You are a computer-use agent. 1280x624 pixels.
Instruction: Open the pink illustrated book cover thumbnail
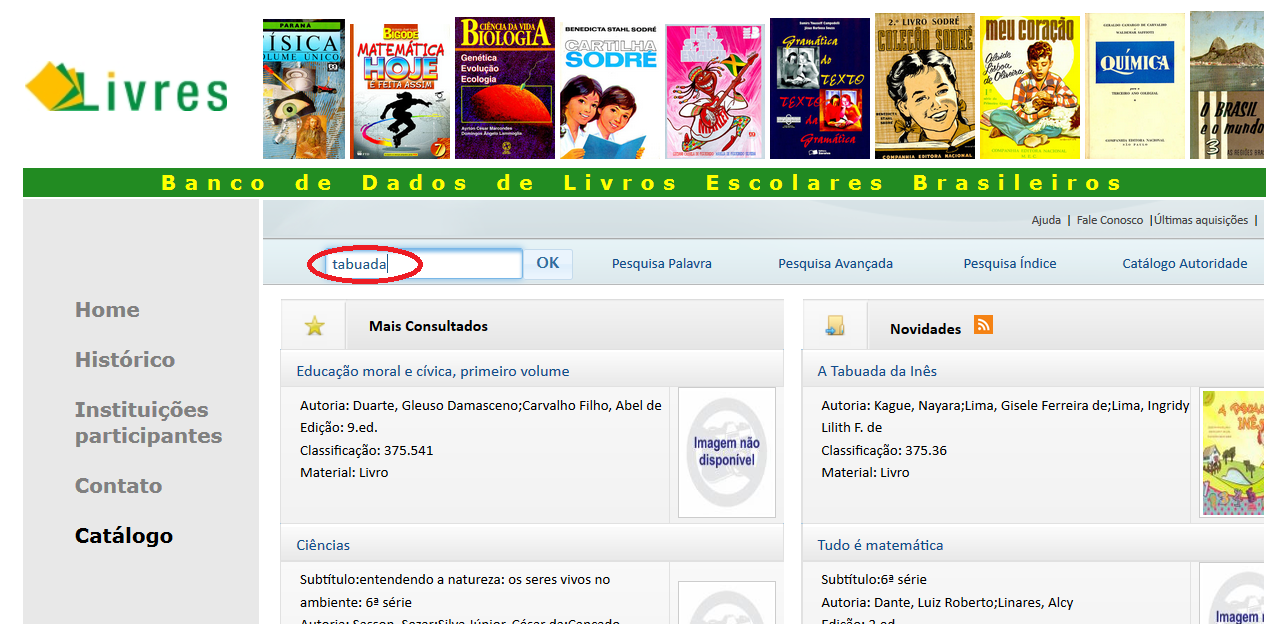point(715,91)
